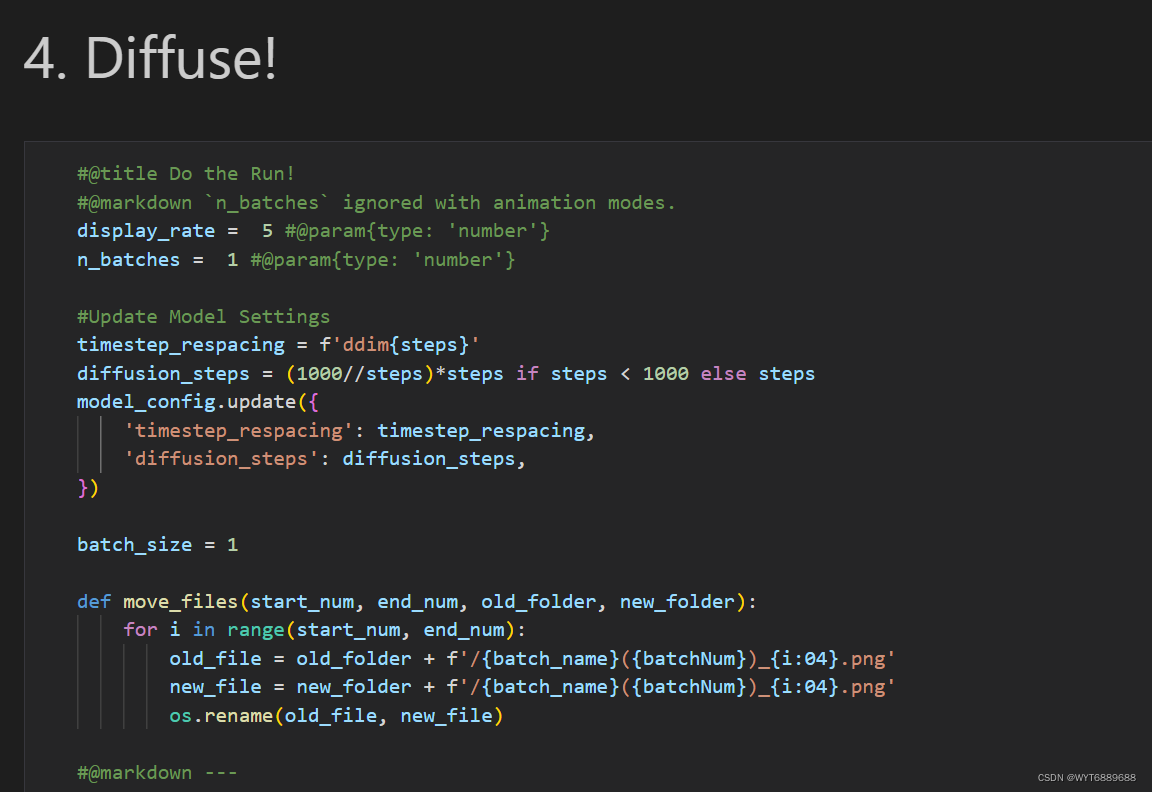Screen dimensions: 1152x792
Task: Place cursor on display_rate variable
Action: [x=146, y=231]
